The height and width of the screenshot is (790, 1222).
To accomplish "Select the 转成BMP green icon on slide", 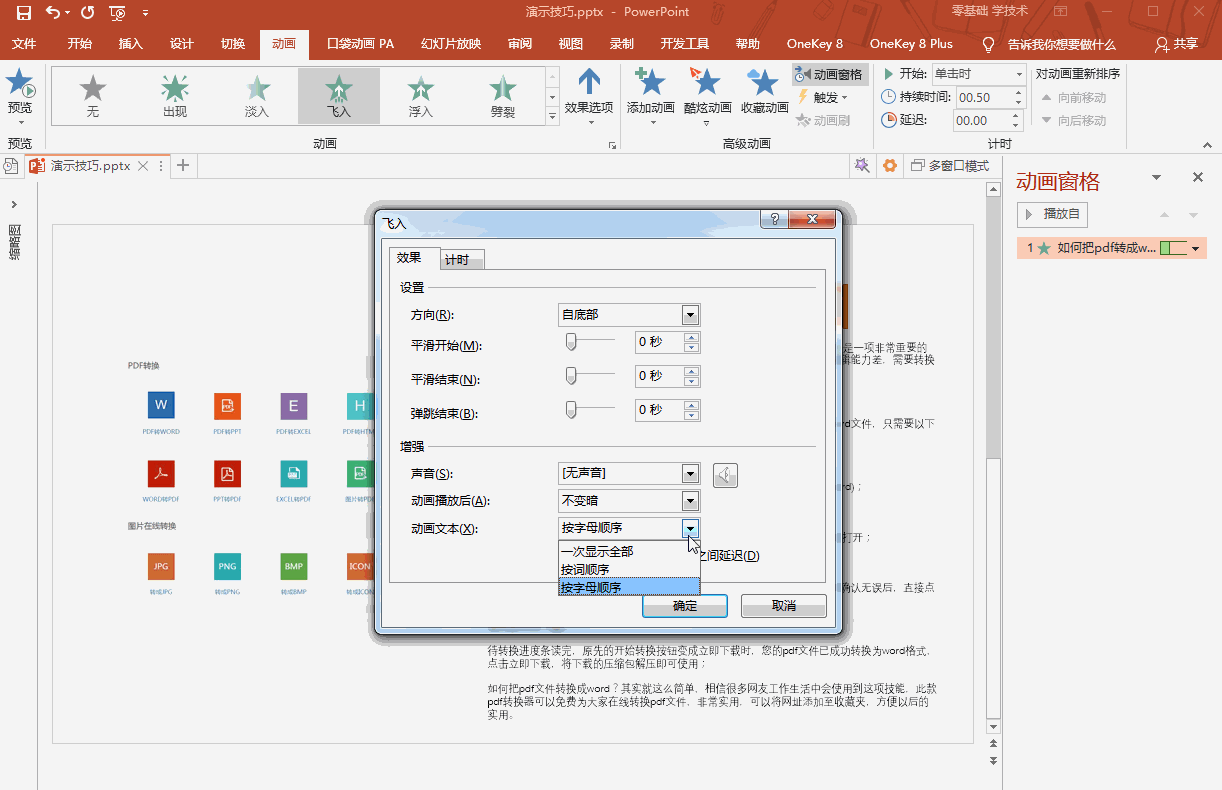I will 293,566.
